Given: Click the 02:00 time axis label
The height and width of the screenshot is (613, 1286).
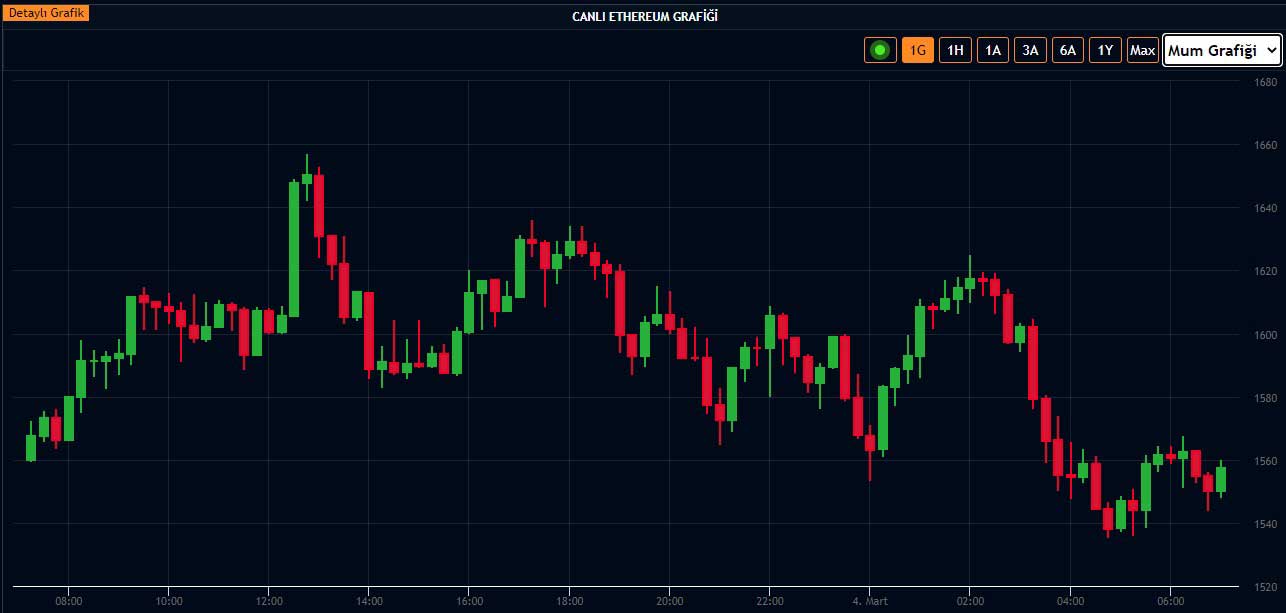Looking at the screenshot, I should tap(970, 601).
